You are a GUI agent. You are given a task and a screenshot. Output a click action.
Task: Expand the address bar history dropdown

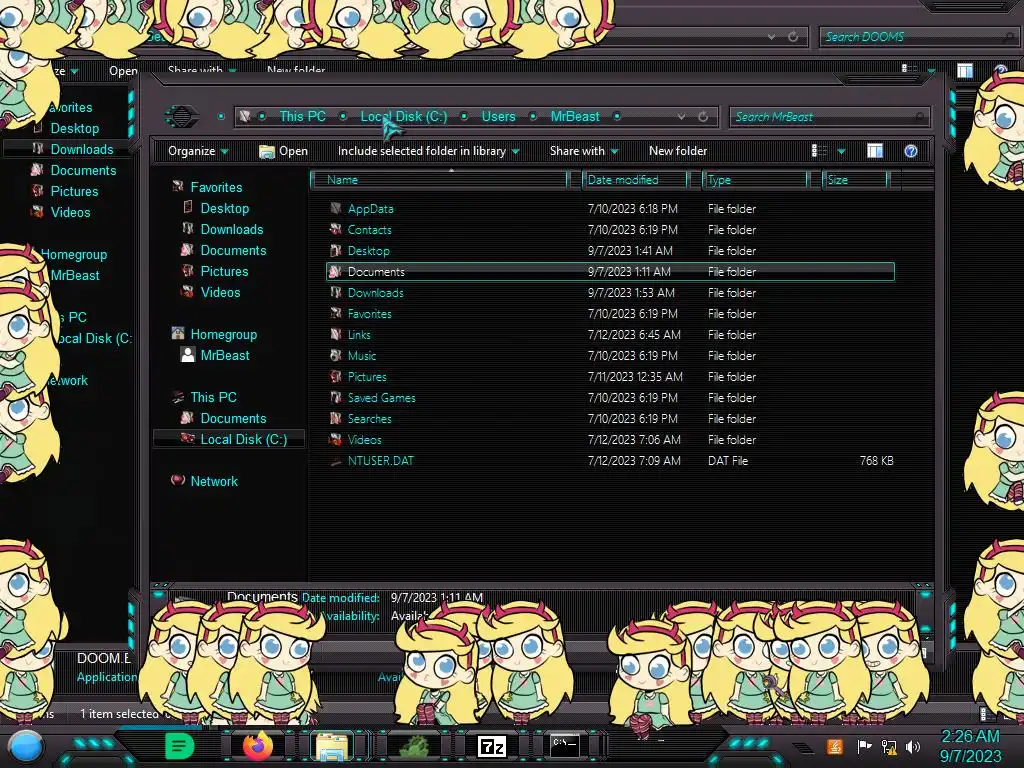681,117
